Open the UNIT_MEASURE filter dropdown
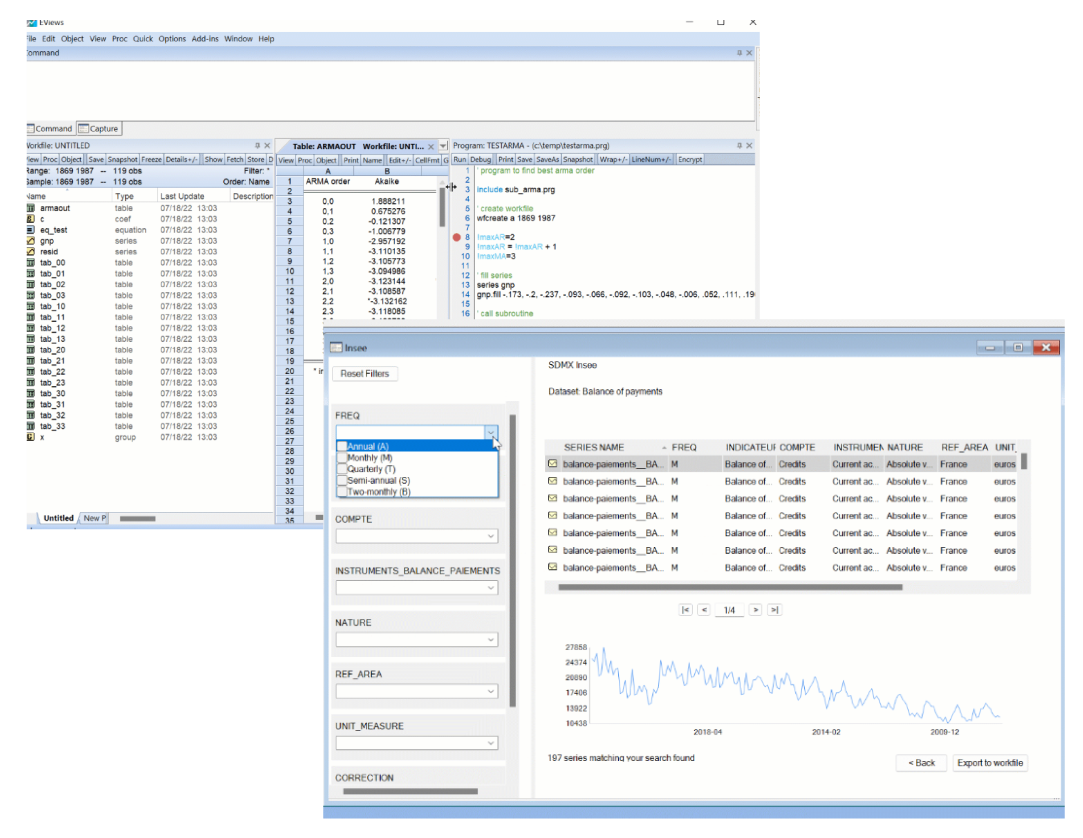Screen dimensions: 1083x838 [x=491, y=743]
